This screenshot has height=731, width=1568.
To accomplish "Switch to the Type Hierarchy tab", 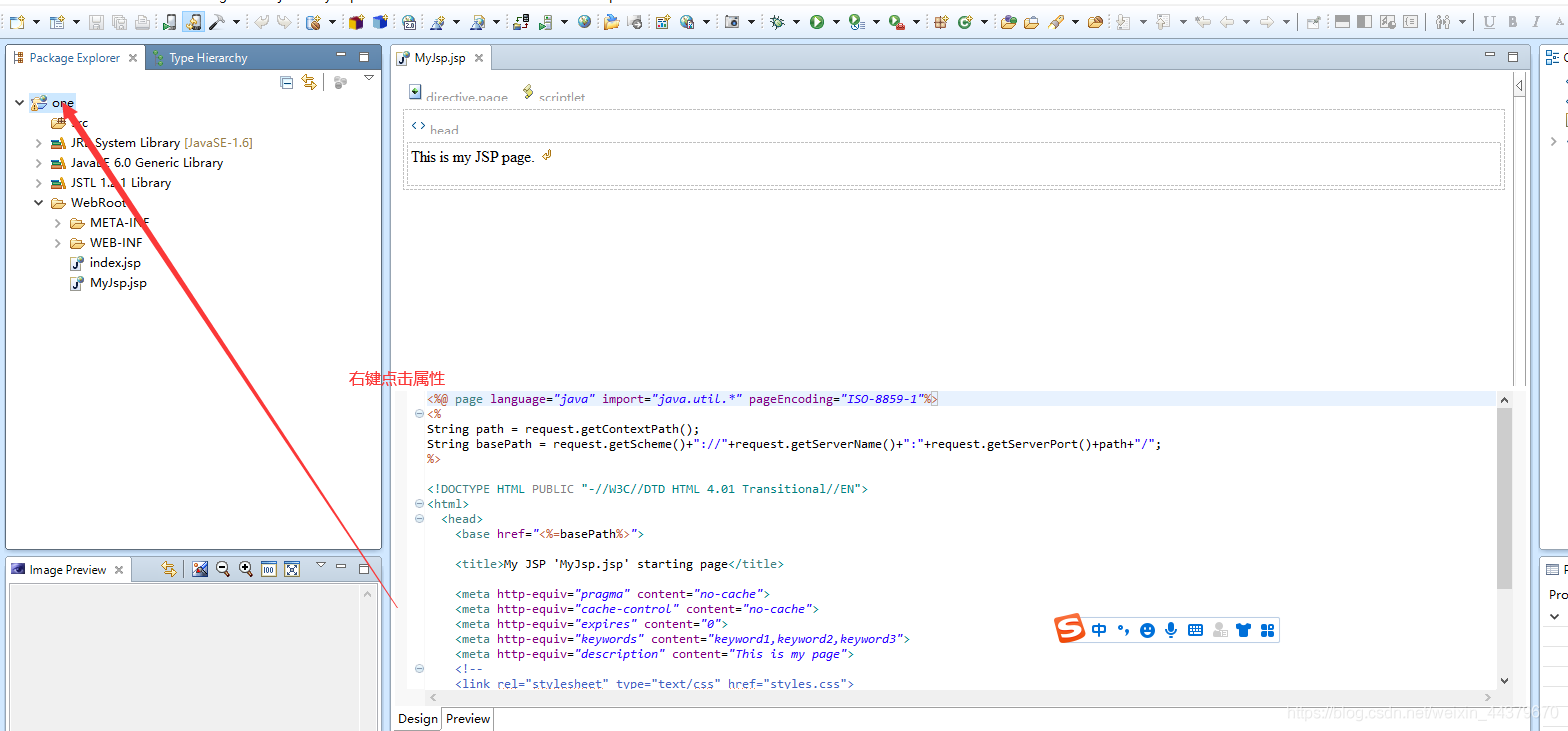I will point(208,58).
